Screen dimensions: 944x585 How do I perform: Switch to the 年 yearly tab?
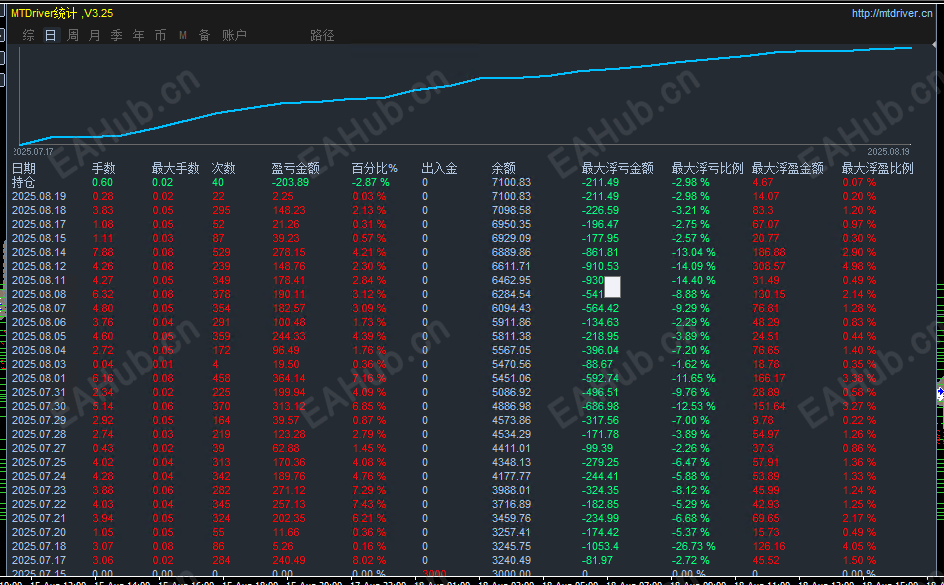[x=138, y=36]
